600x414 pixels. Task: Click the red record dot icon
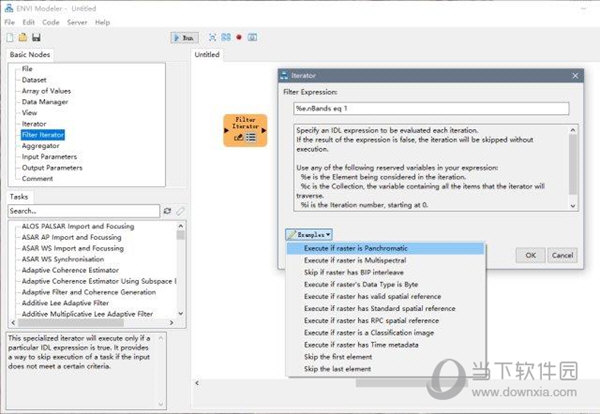click(239, 37)
